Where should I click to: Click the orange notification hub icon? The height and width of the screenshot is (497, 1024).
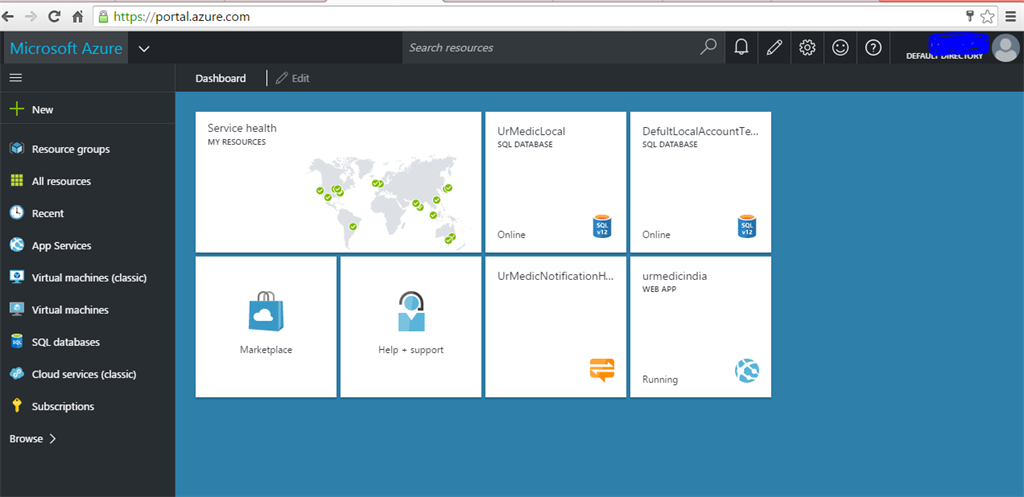pyautogui.click(x=602, y=370)
